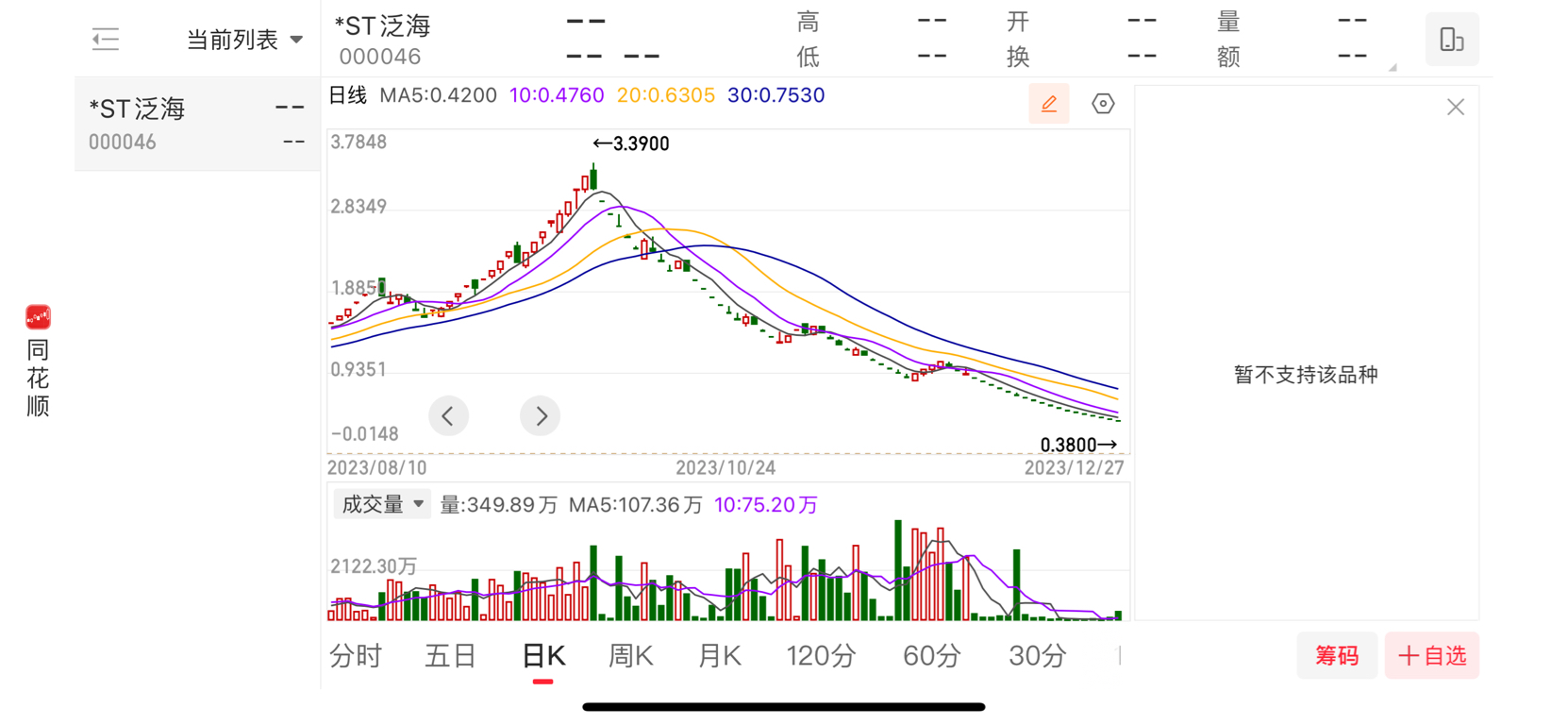Image resolution: width=1568 pixels, height=725 pixels.
Task: Tap the 暂不支持该品种 message
Action: click(x=1306, y=375)
